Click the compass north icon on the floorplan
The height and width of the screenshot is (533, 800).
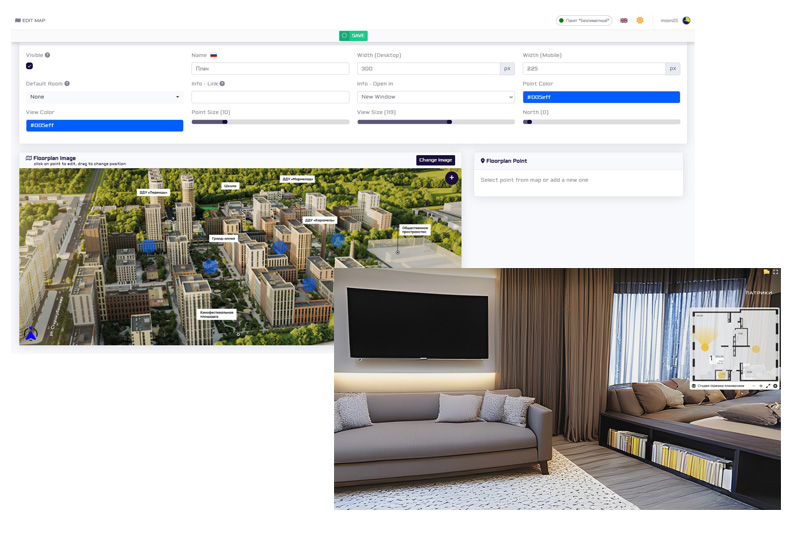(30, 334)
